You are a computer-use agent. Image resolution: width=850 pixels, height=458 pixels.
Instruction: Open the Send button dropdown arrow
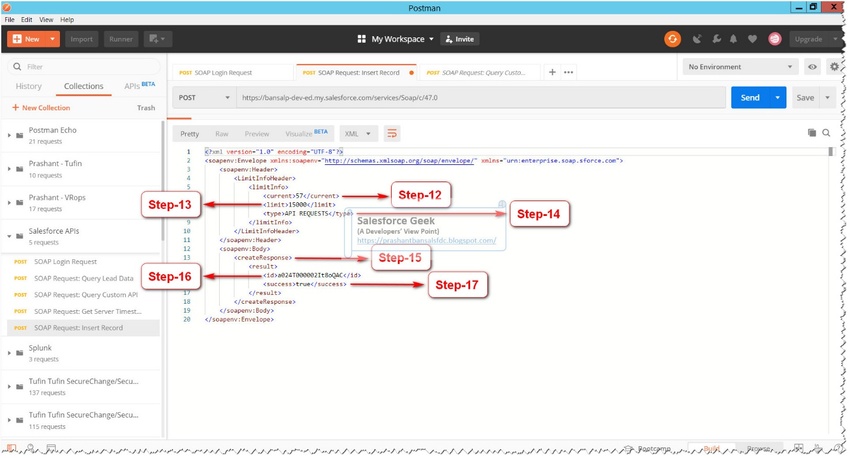(777, 98)
